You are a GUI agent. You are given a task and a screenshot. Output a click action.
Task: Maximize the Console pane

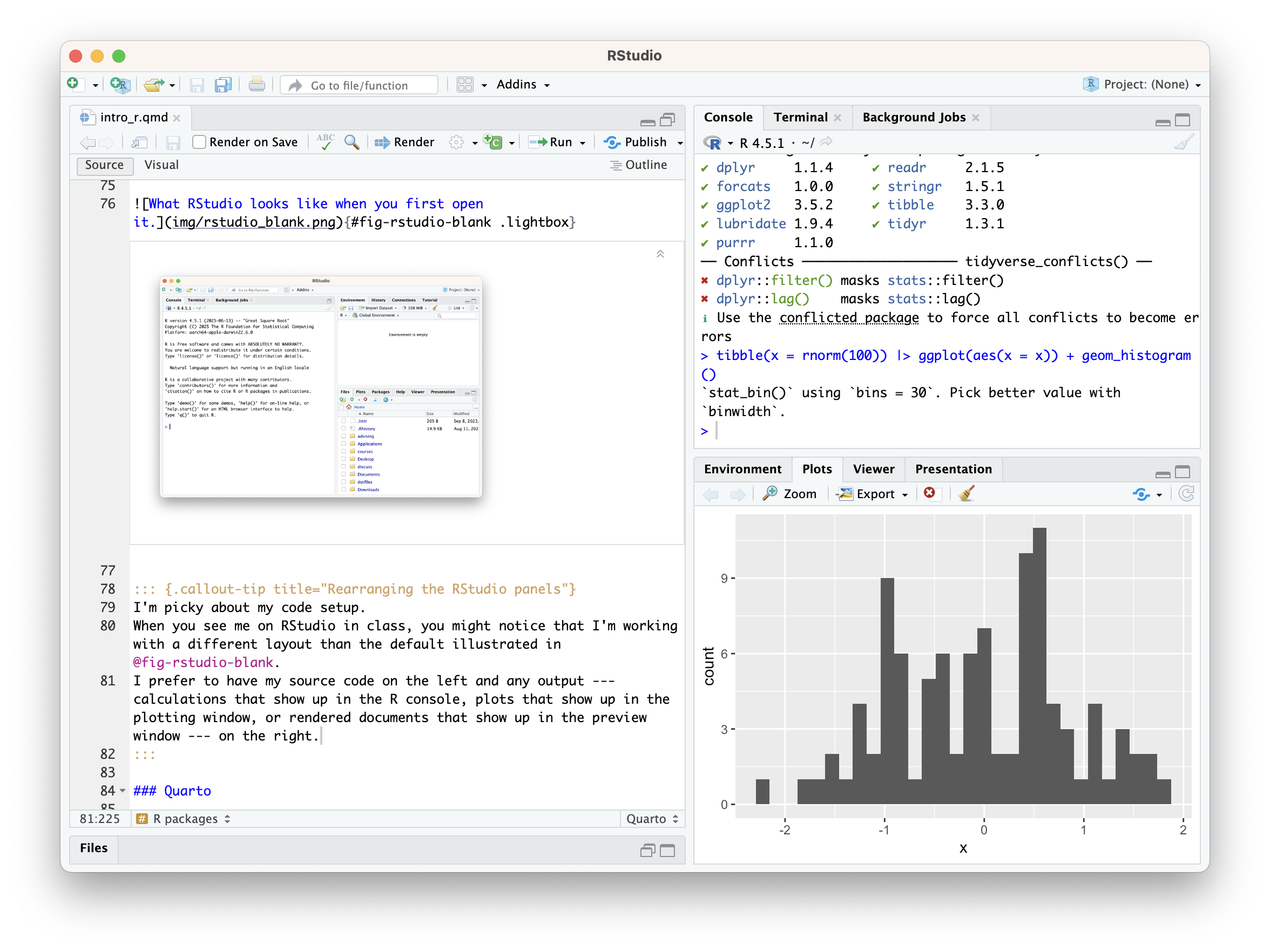pos(1183,120)
